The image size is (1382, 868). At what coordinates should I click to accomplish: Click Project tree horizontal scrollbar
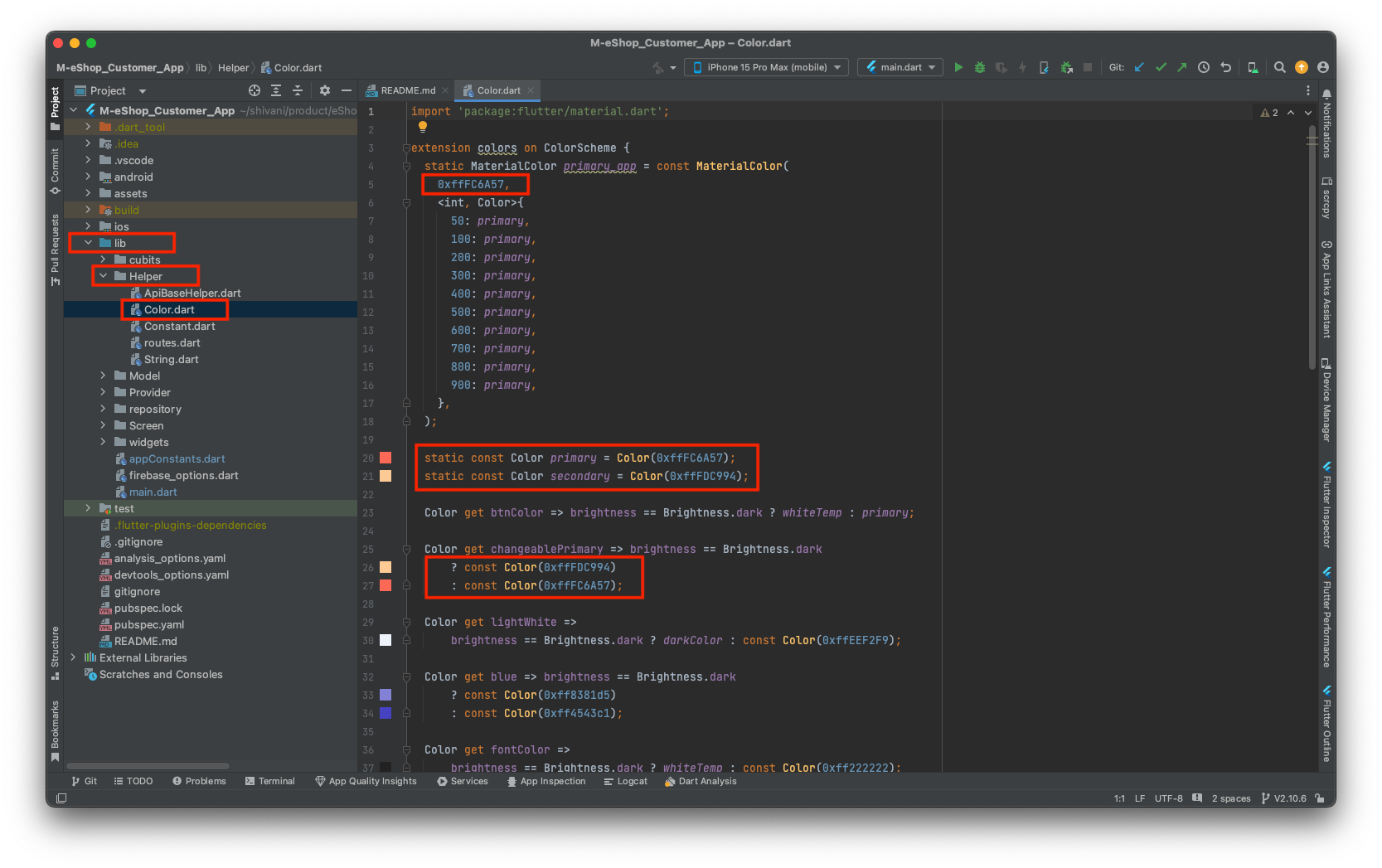click(148, 766)
